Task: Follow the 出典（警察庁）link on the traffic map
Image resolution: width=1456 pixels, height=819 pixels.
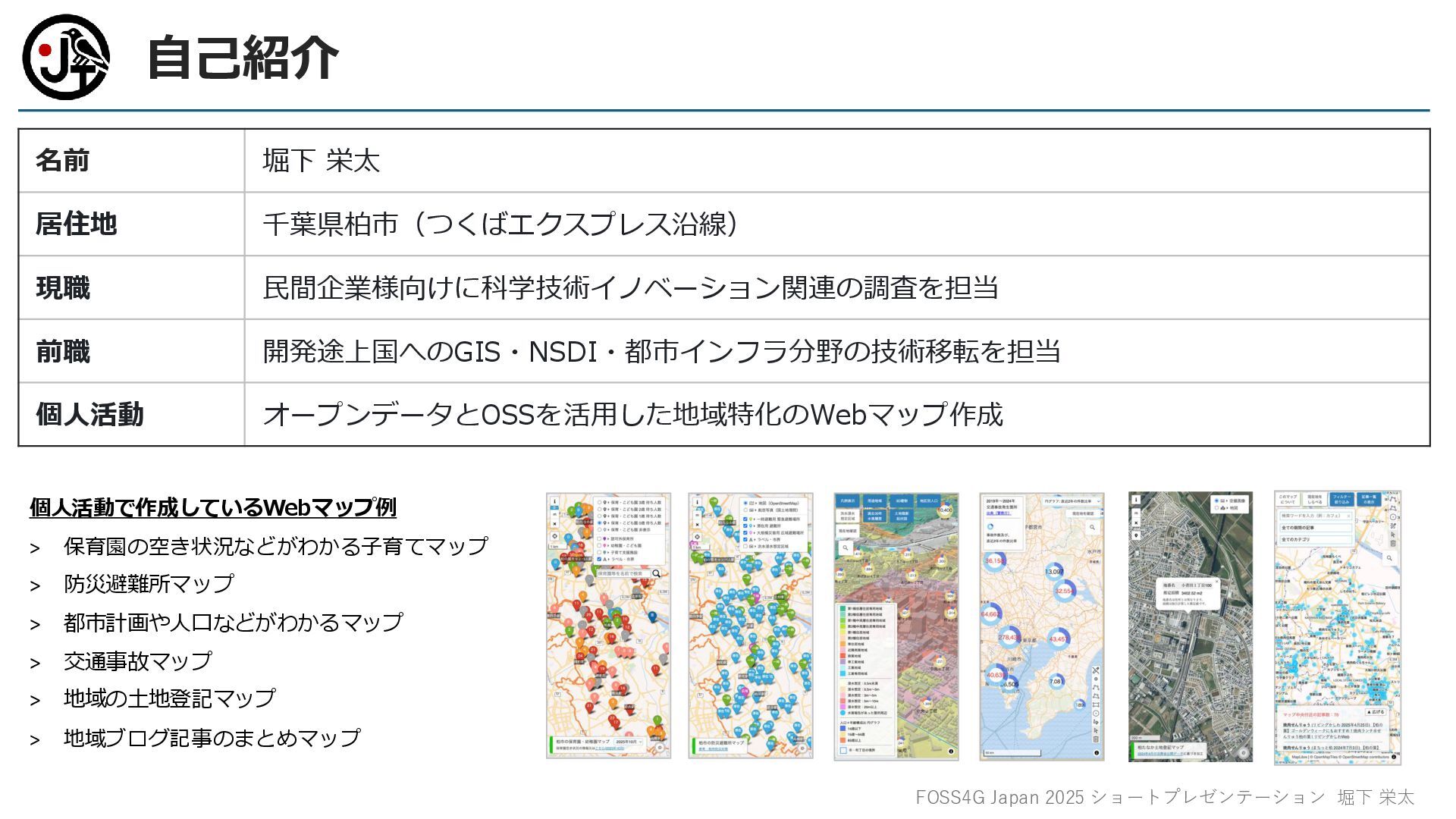Action: (999, 513)
